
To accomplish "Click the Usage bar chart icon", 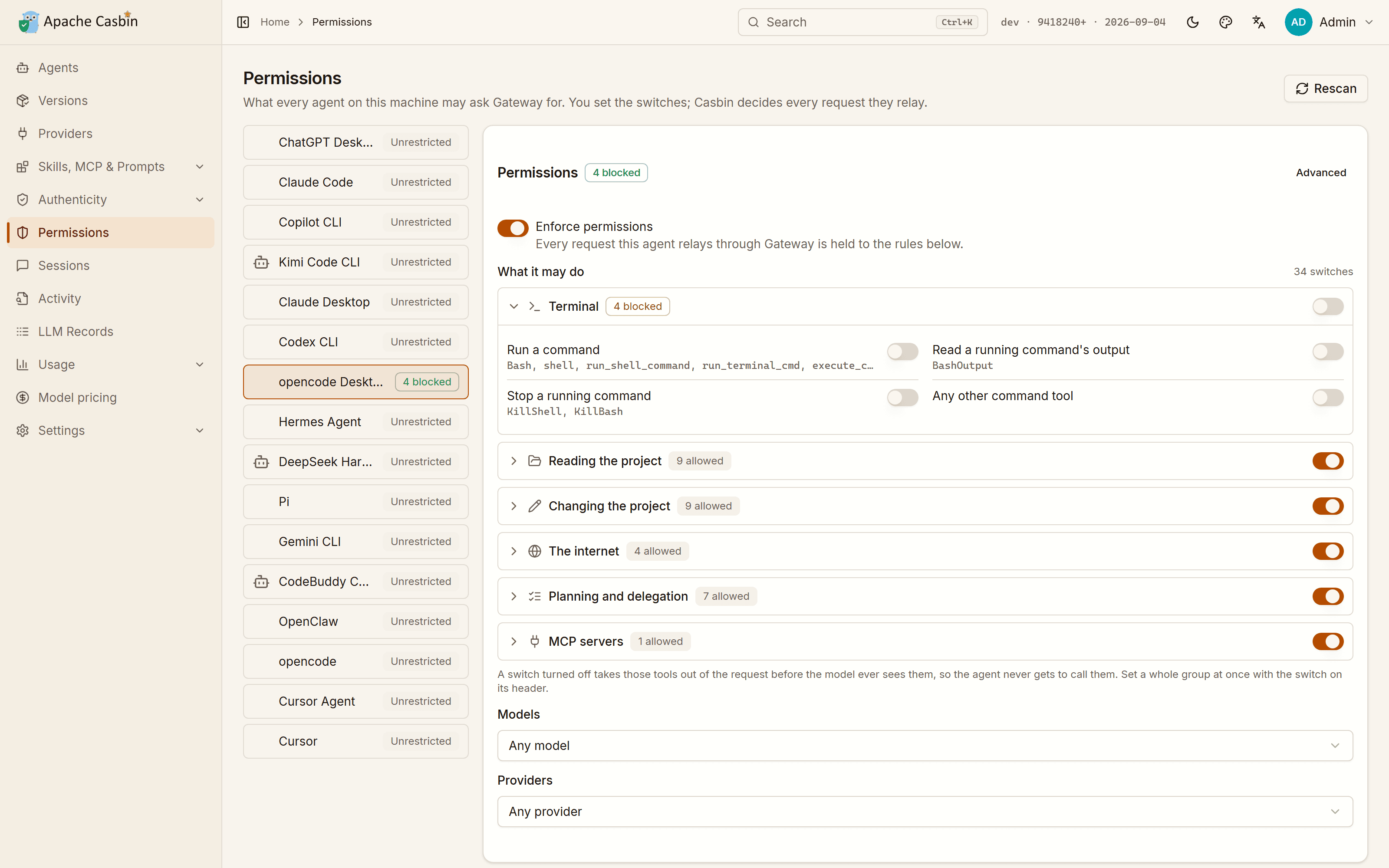I will click(x=23, y=365).
